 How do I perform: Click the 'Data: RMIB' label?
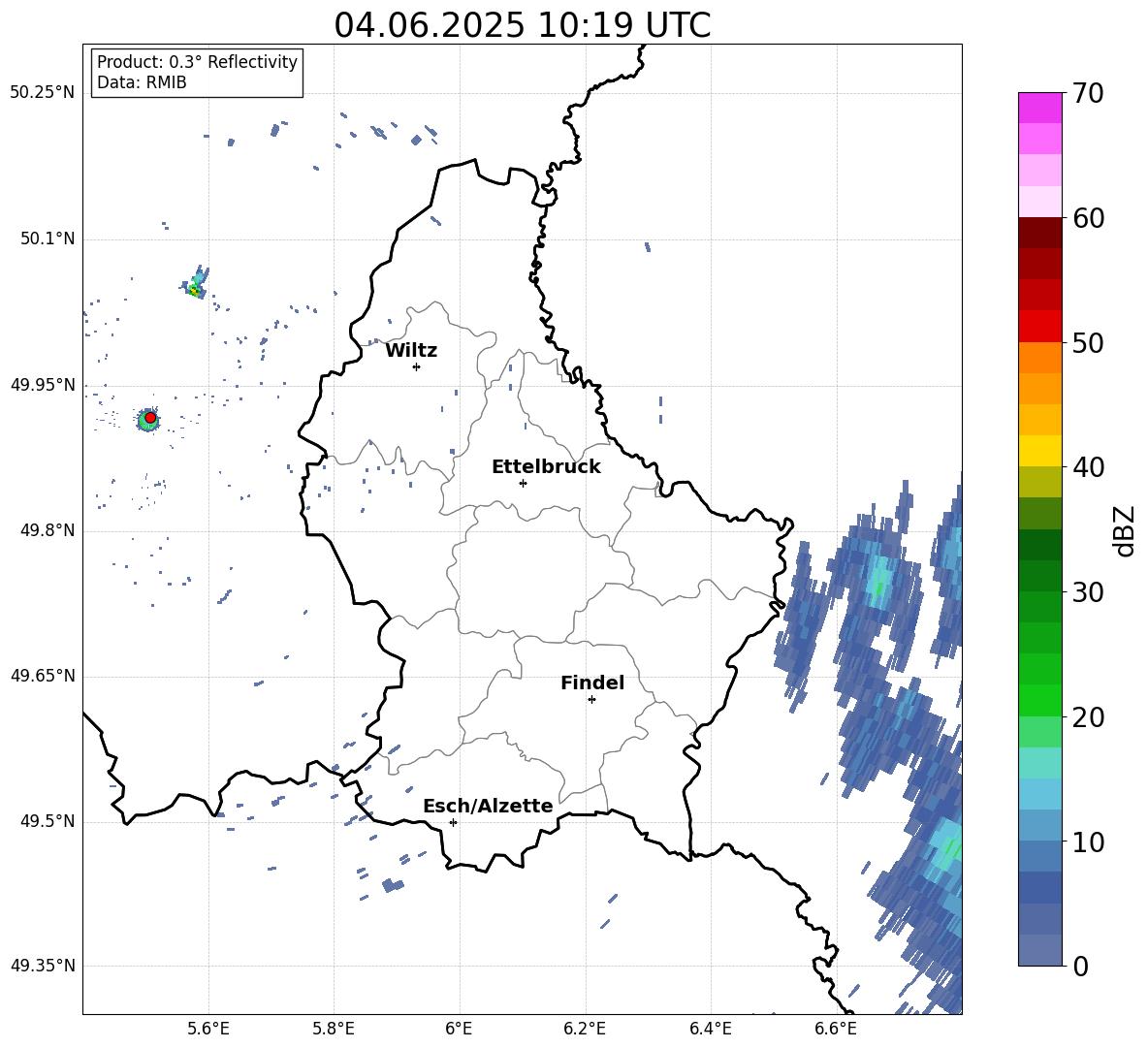tap(142, 82)
